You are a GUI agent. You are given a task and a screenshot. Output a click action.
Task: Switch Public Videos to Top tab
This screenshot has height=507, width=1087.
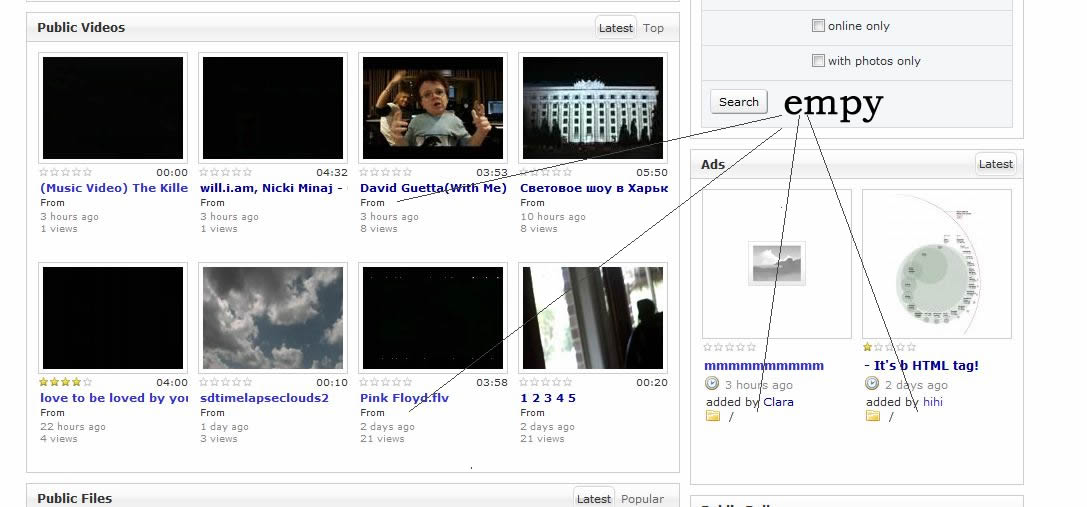[653, 28]
